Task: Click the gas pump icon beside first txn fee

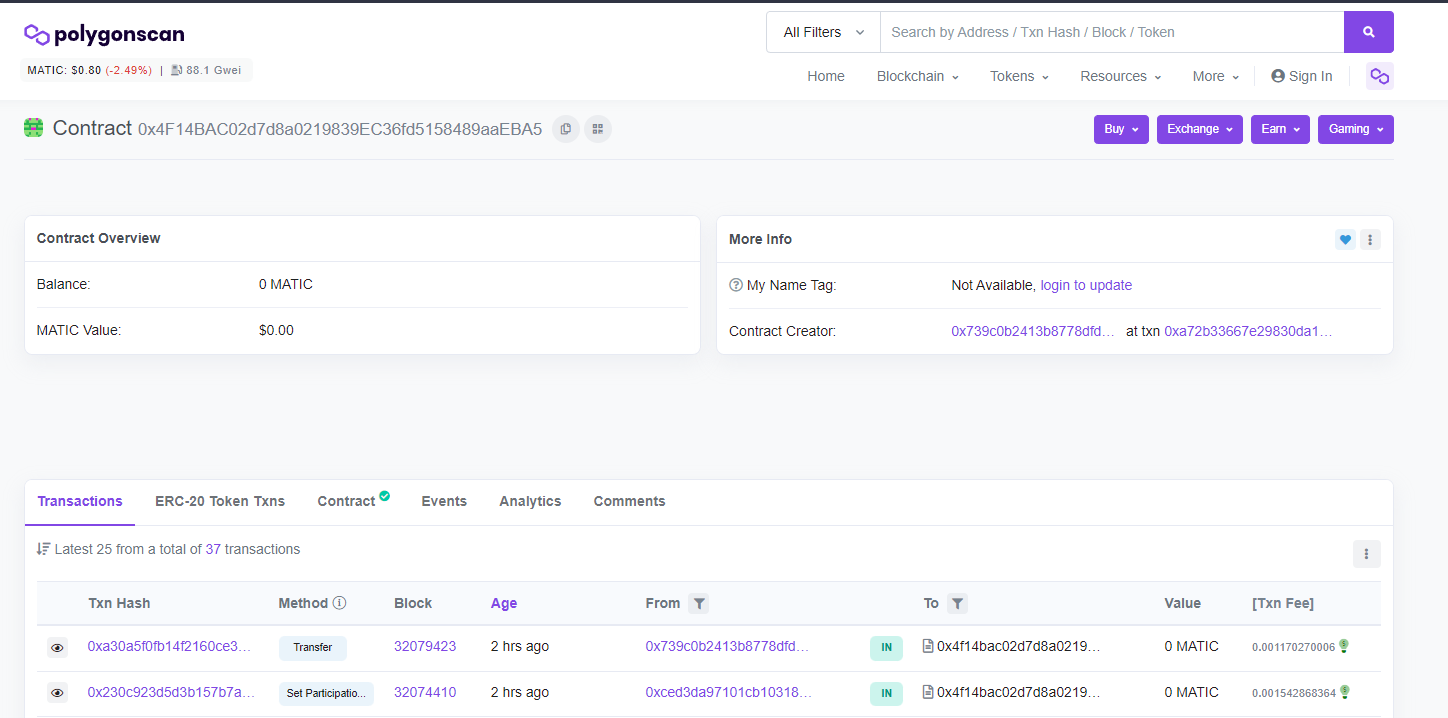Action: [1345, 647]
